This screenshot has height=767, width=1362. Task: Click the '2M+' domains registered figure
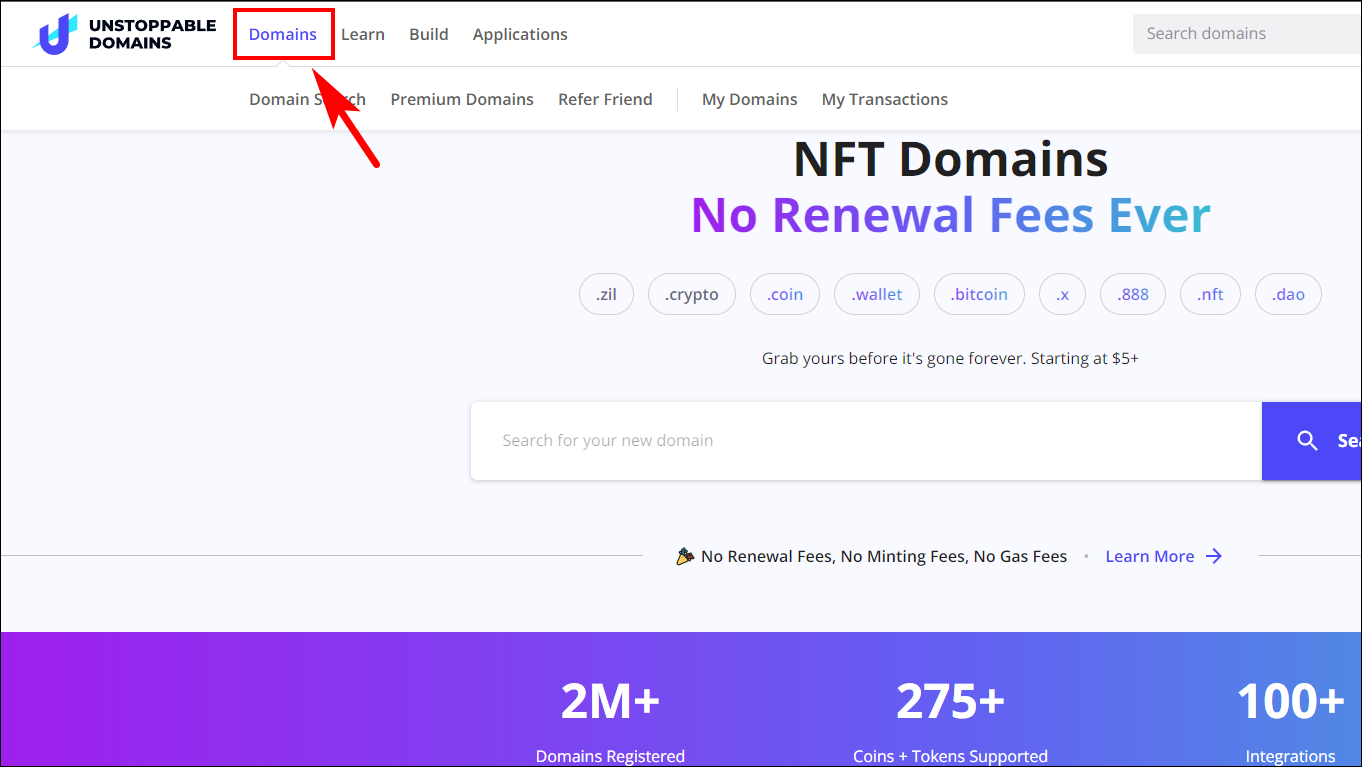610,701
